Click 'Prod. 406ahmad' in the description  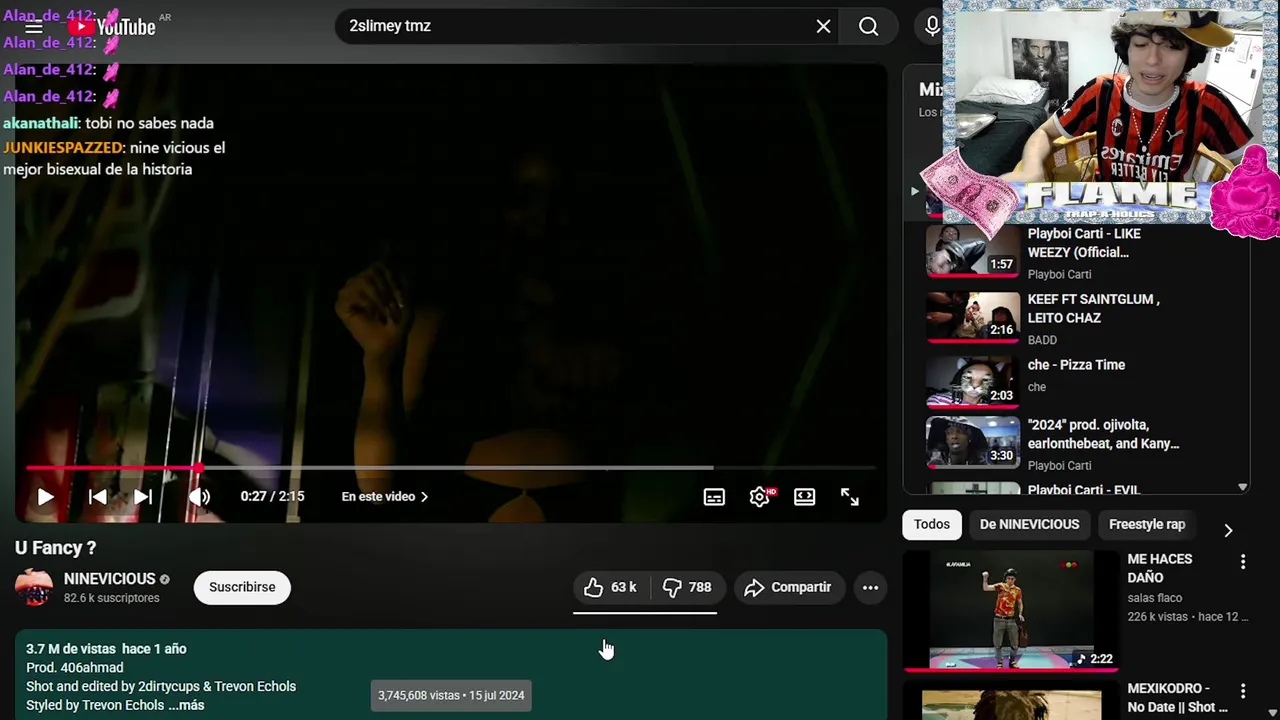(75, 668)
